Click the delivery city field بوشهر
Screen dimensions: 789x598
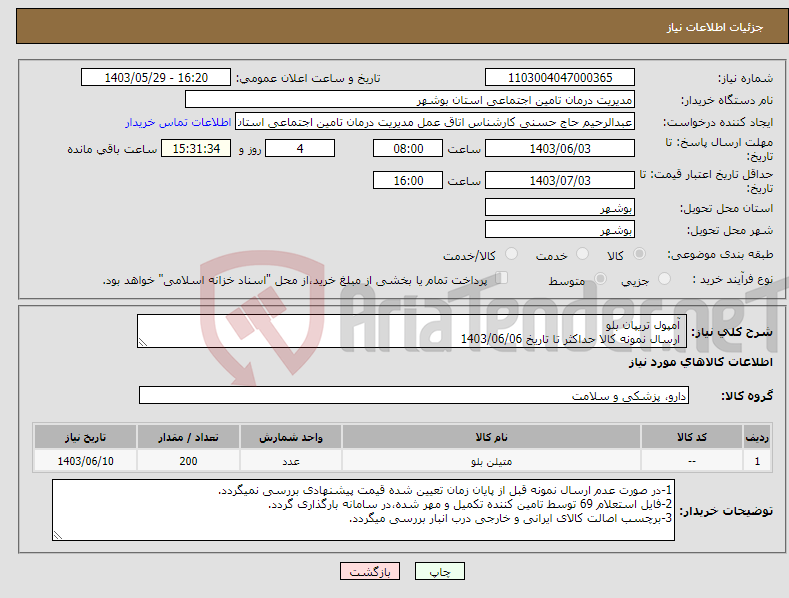point(560,230)
